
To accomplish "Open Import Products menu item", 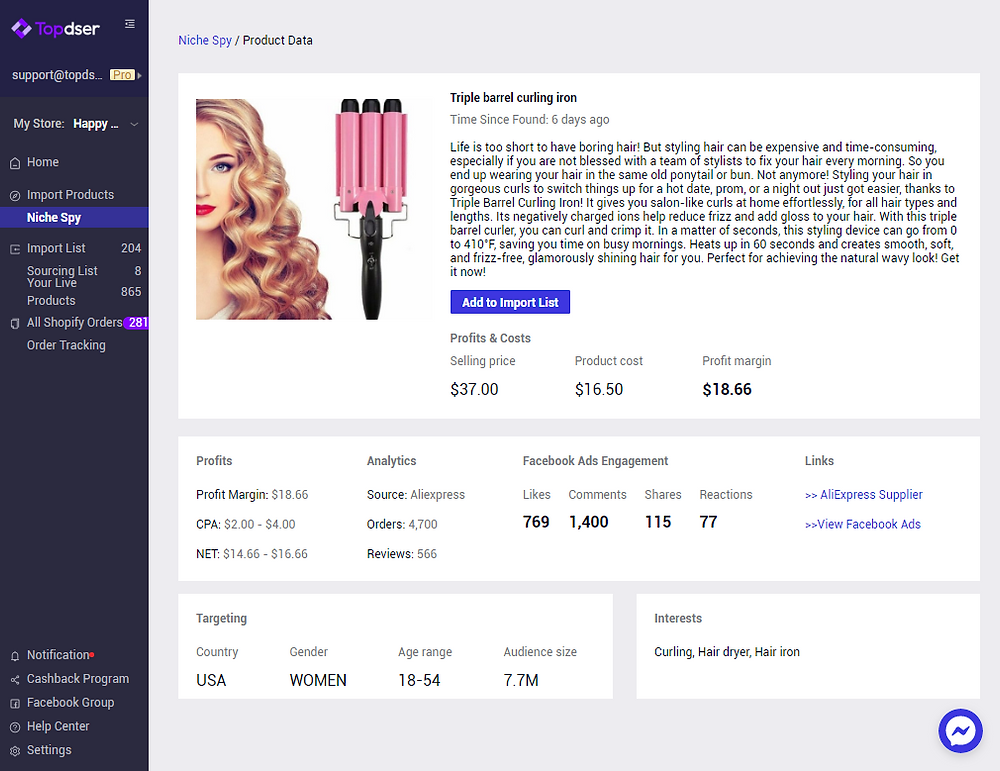I will click(x=70, y=195).
